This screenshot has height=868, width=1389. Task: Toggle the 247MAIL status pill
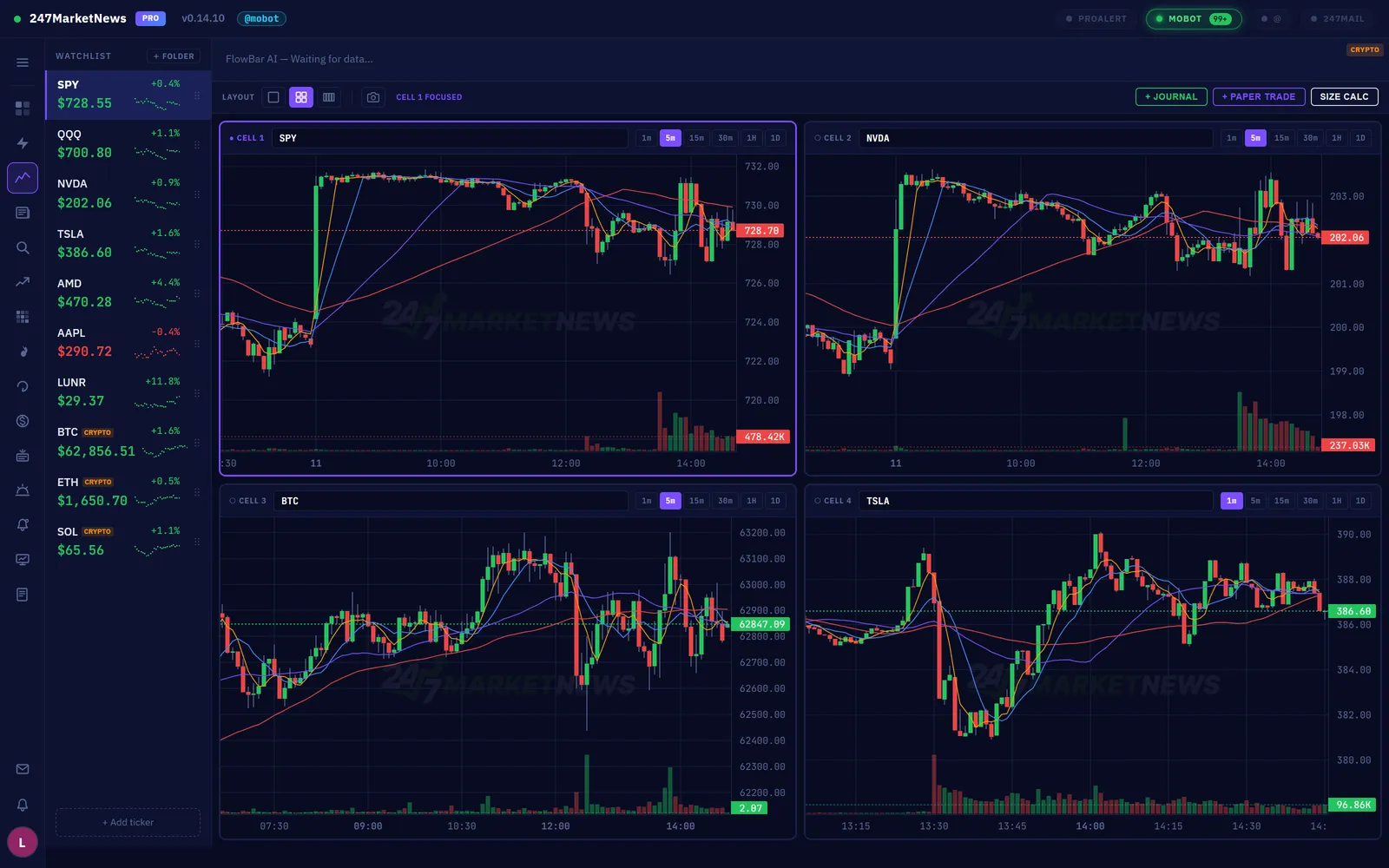1338,18
